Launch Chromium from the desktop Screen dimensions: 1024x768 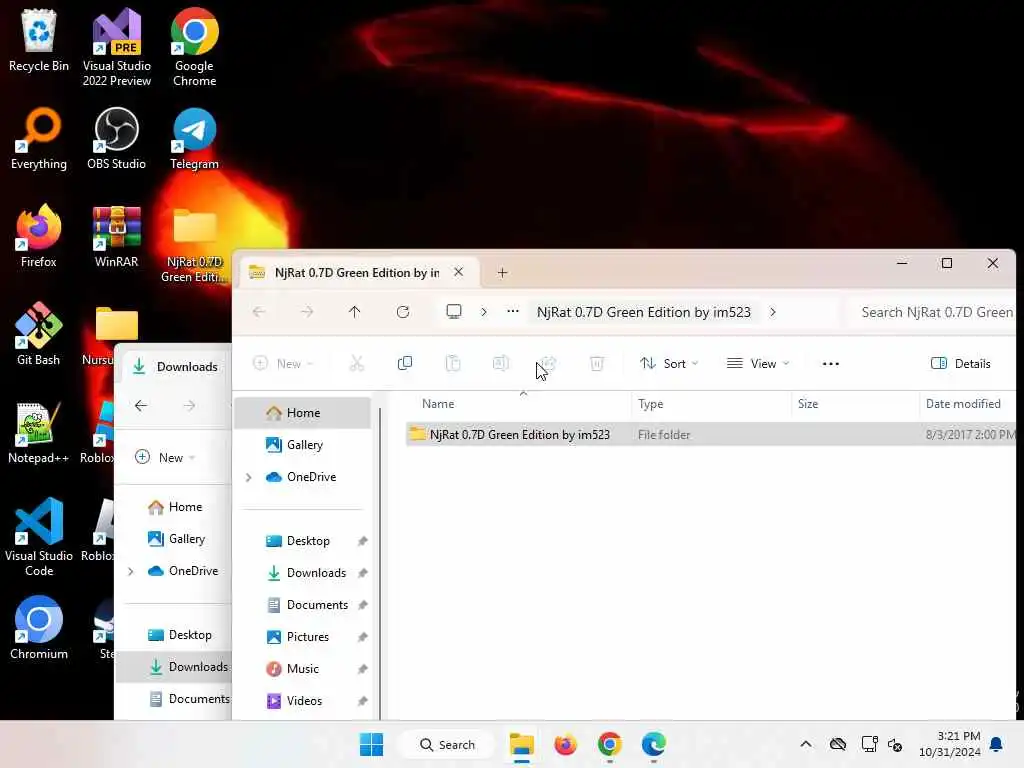(x=39, y=628)
